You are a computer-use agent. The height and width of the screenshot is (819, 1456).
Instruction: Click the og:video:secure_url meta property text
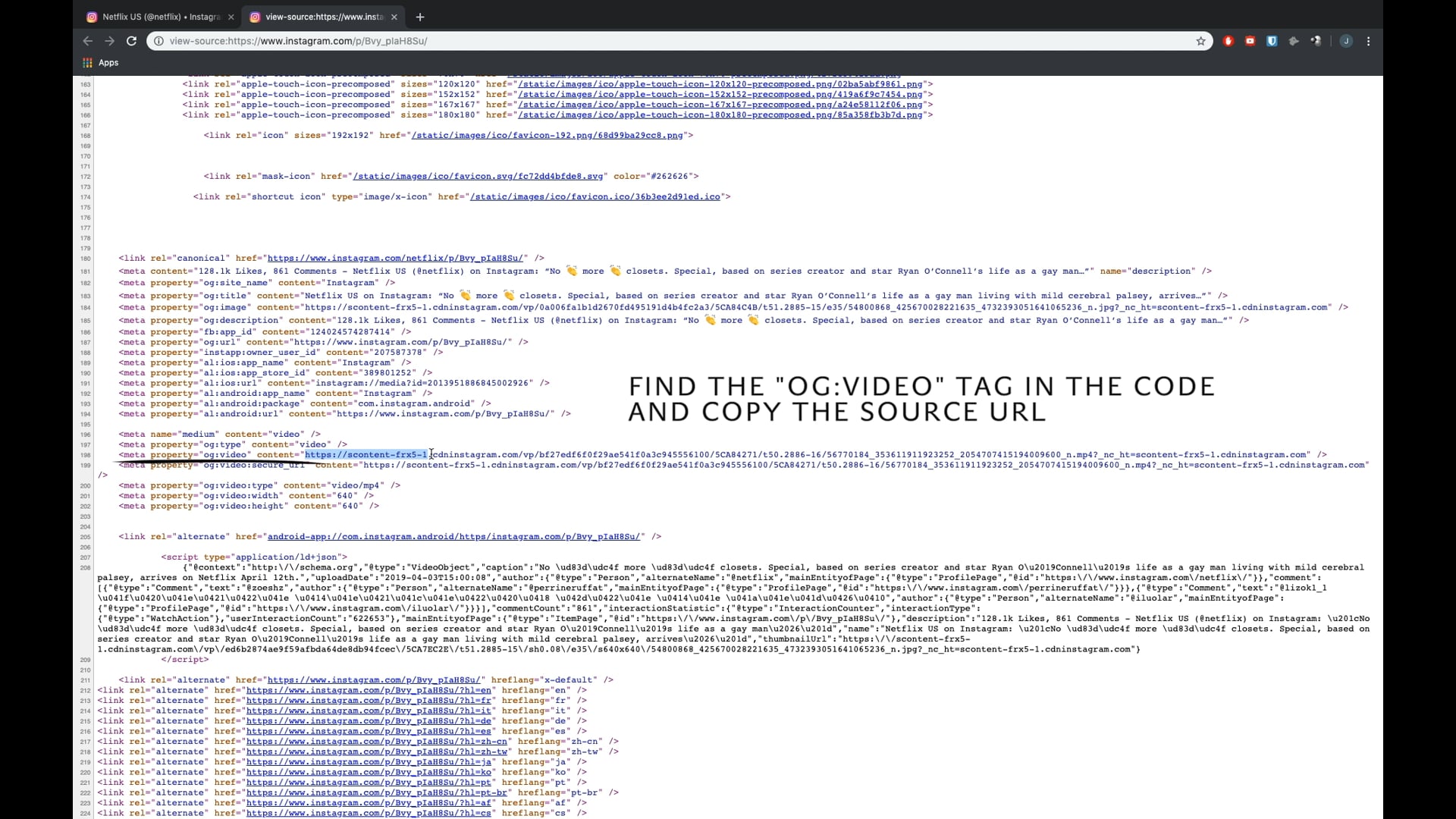coord(253,466)
